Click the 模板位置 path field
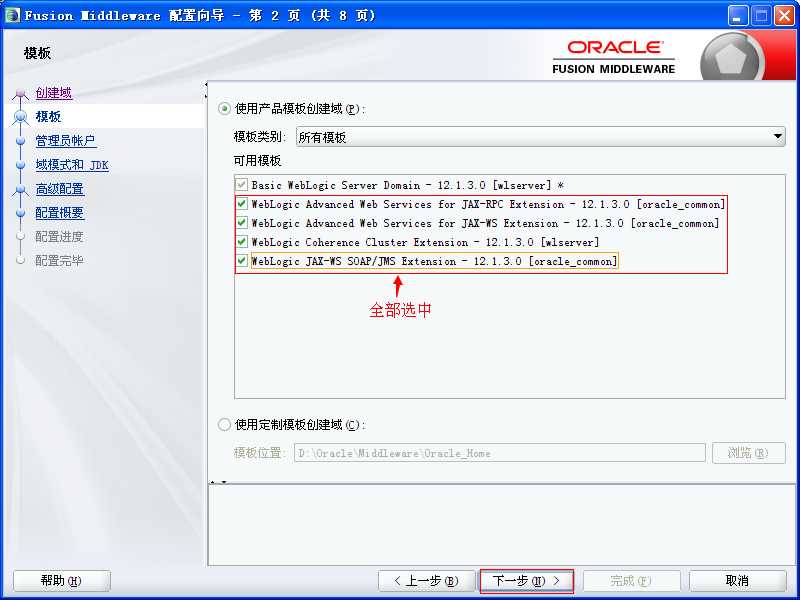 pyautogui.click(x=499, y=453)
